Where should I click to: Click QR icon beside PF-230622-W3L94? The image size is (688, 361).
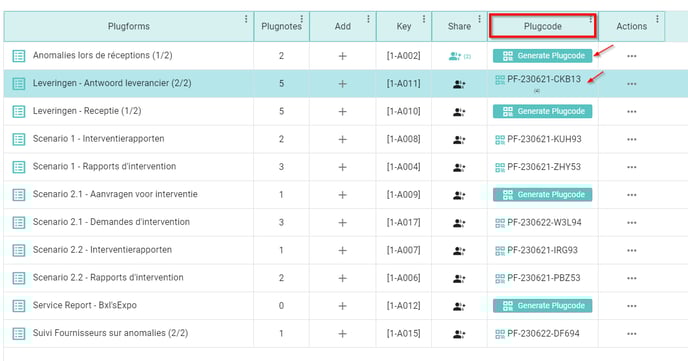coord(500,223)
